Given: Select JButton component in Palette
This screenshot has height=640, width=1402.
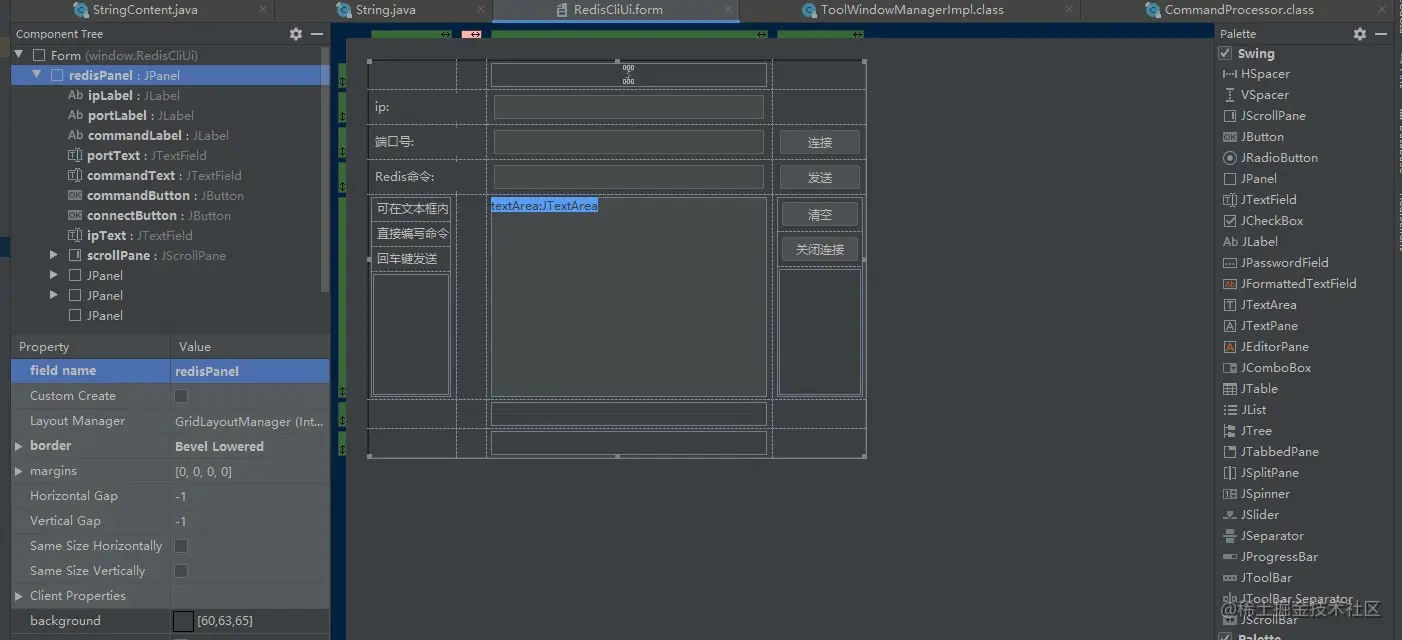Looking at the screenshot, I should coord(1253,137).
